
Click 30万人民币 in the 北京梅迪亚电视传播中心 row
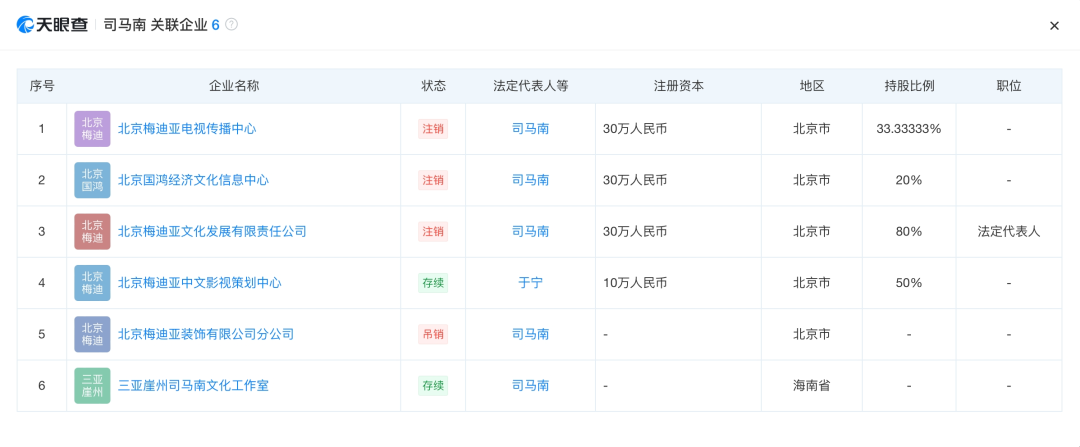[635, 129]
